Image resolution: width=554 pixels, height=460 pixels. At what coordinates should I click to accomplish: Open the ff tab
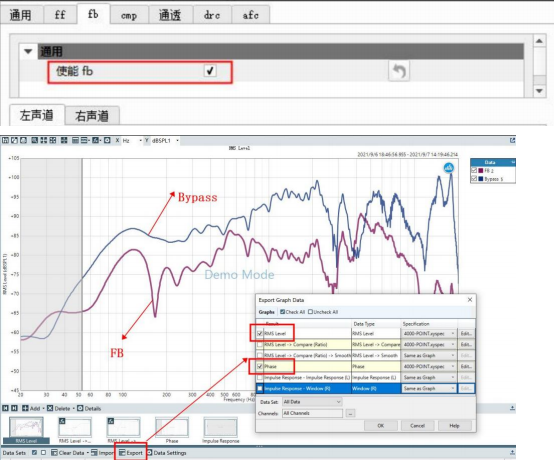pyautogui.click(x=60, y=15)
